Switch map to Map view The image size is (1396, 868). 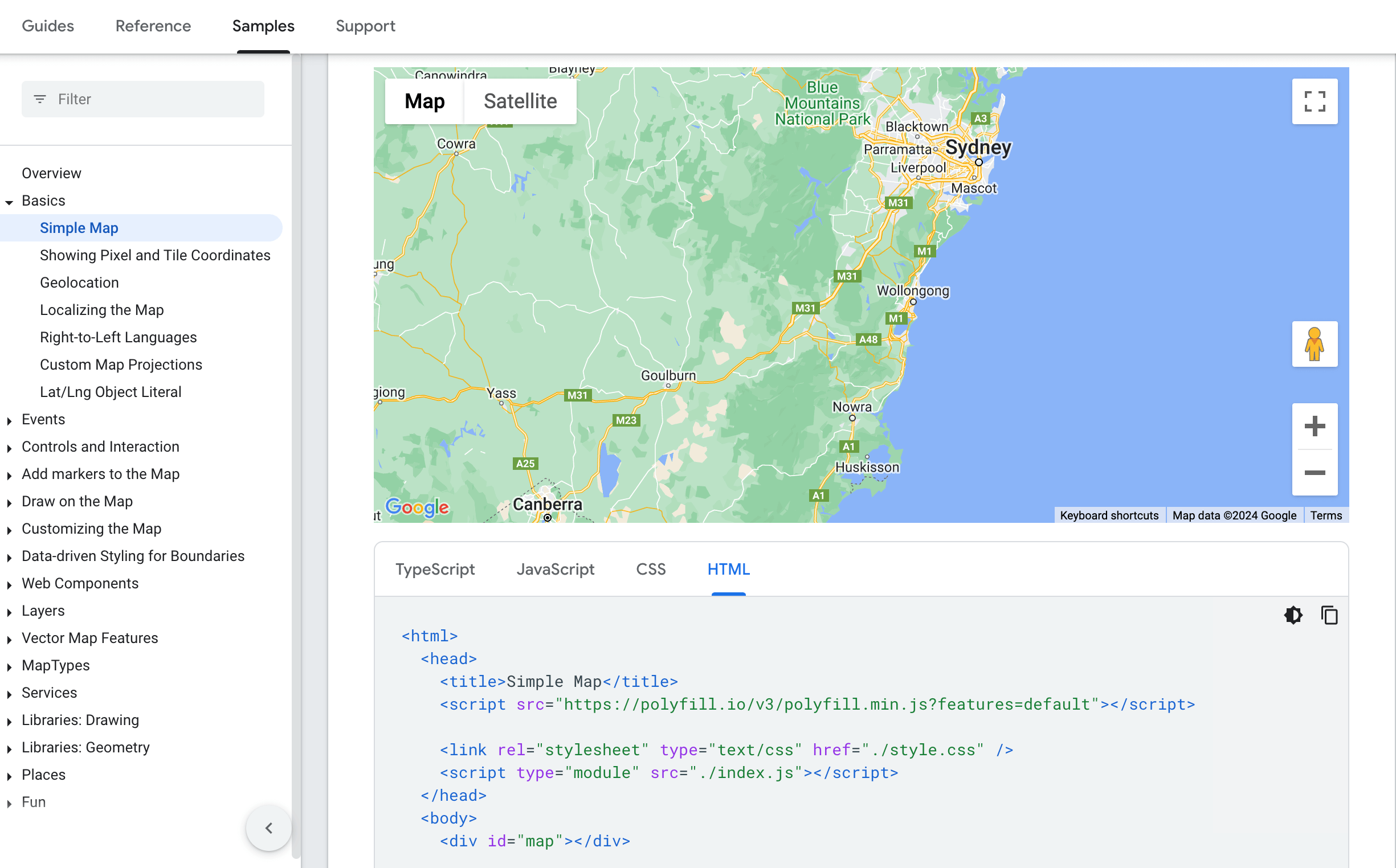pyautogui.click(x=424, y=101)
